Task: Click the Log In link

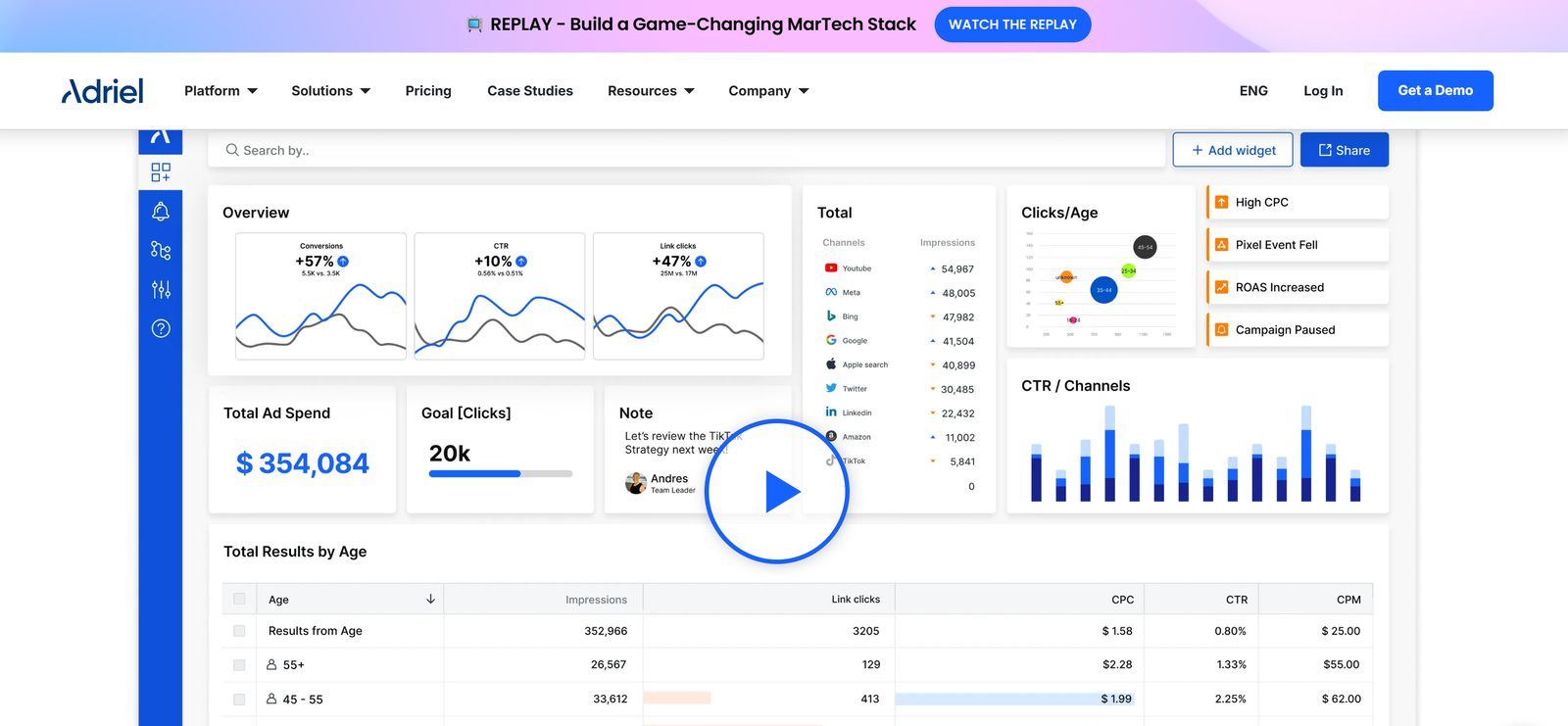Action: point(1323,90)
